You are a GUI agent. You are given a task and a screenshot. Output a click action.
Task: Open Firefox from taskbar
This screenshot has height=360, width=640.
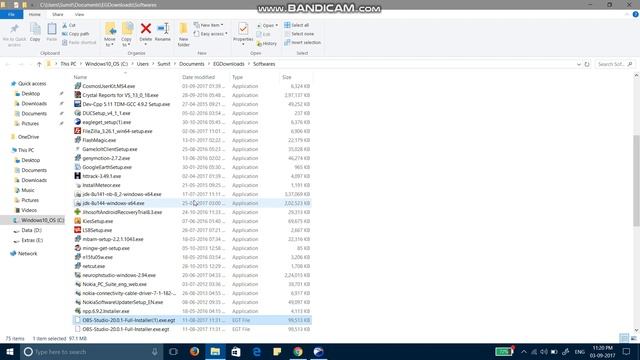(194, 351)
